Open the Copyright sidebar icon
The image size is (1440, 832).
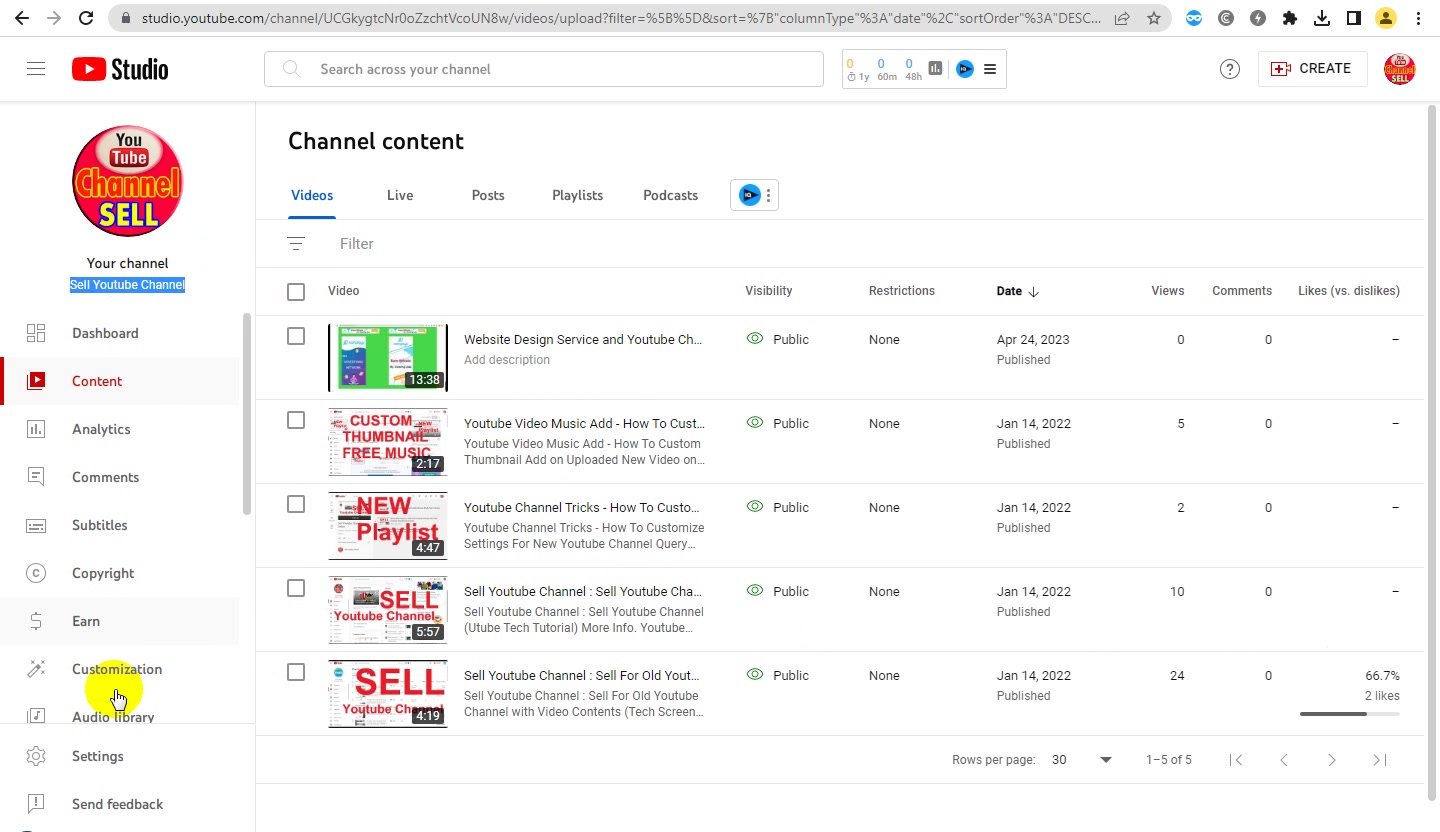tap(36, 573)
